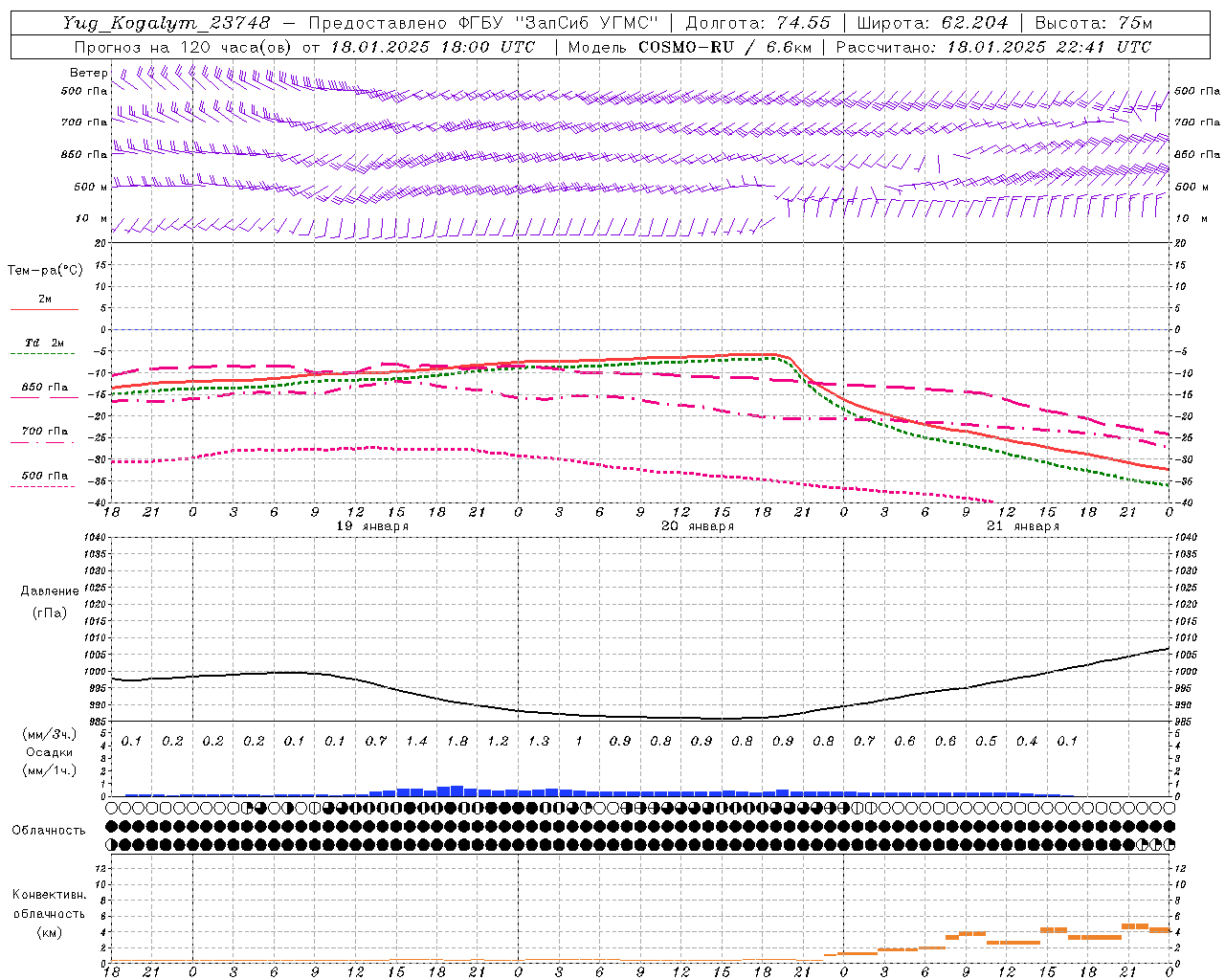Click the 850 гПа temperature legend line sample
The height and width of the screenshot is (980, 1225).
[44, 397]
